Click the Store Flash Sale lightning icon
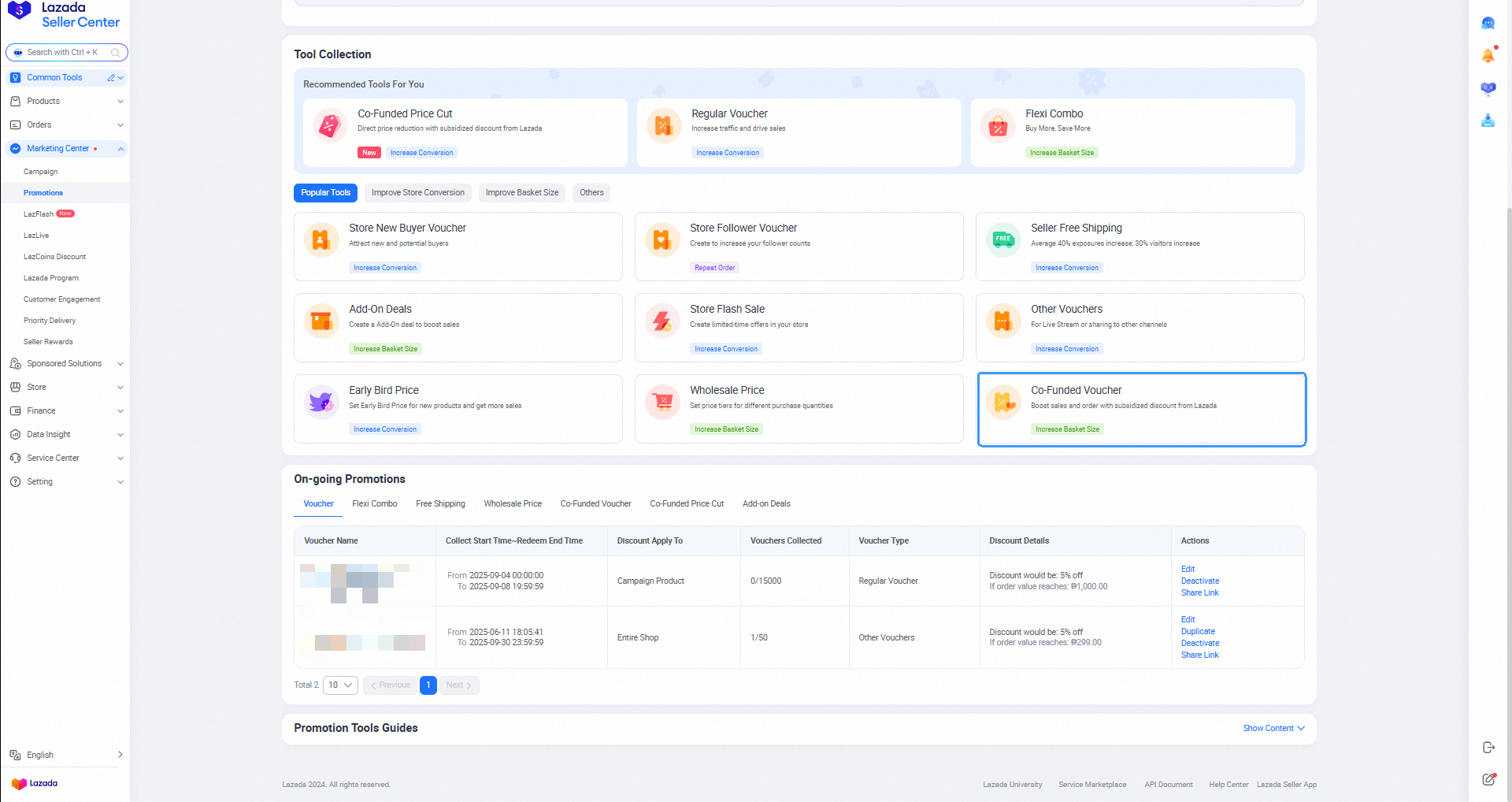 [662, 321]
